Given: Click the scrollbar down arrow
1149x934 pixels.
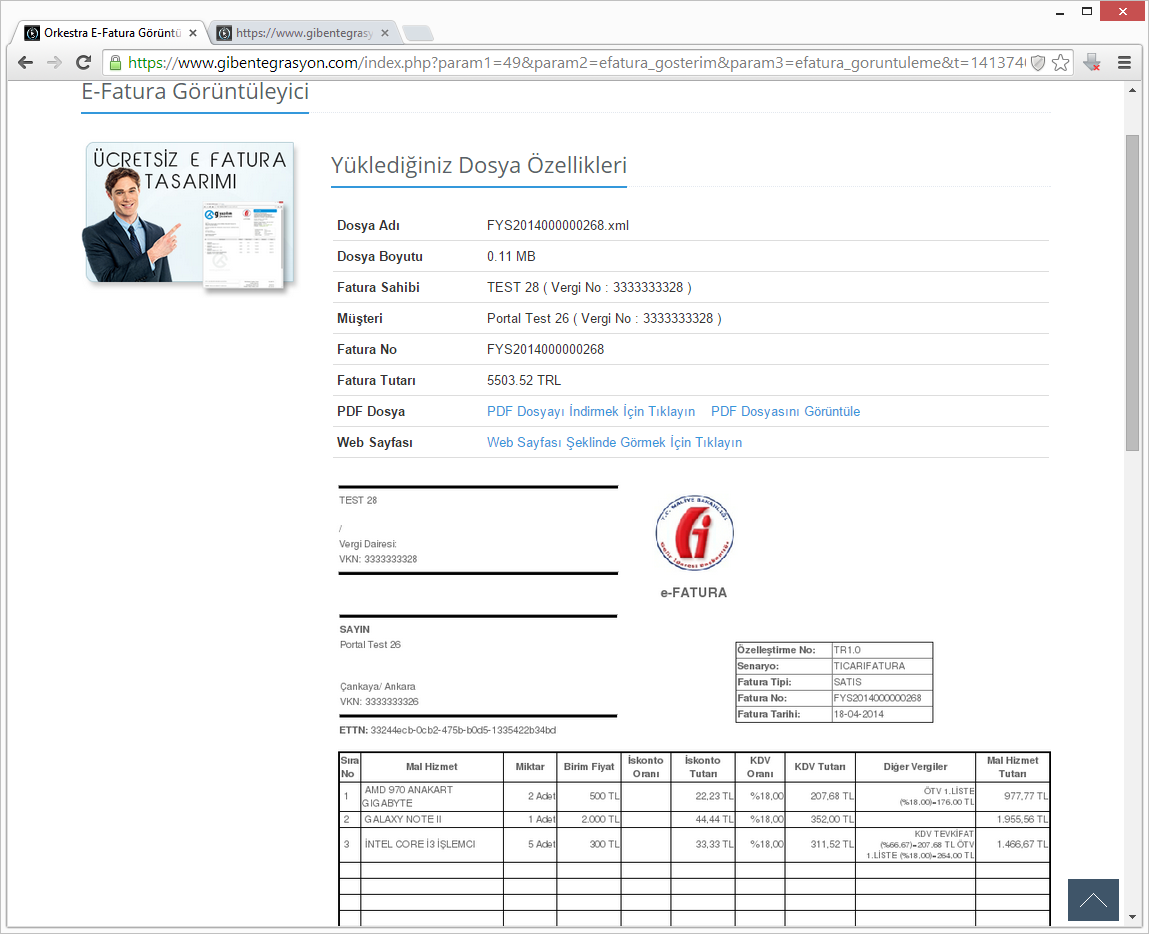Looking at the screenshot, I should pyautogui.click(x=1132, y=917).
